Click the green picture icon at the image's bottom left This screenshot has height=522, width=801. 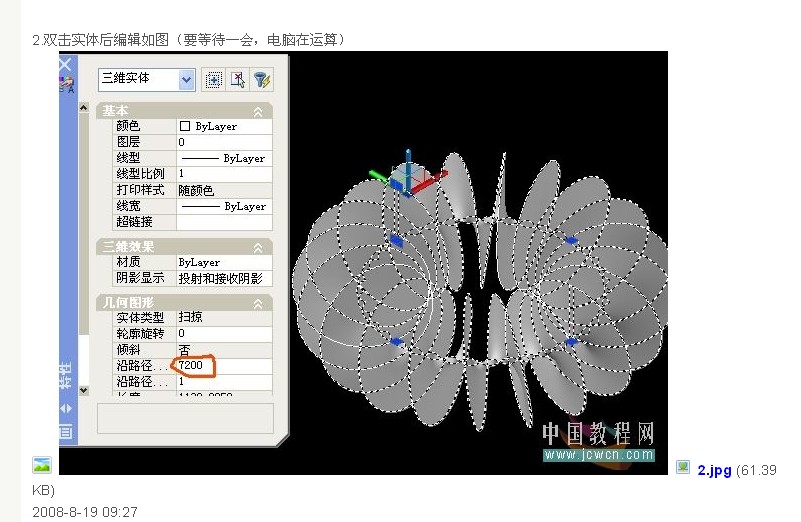(x=41, y=465)
